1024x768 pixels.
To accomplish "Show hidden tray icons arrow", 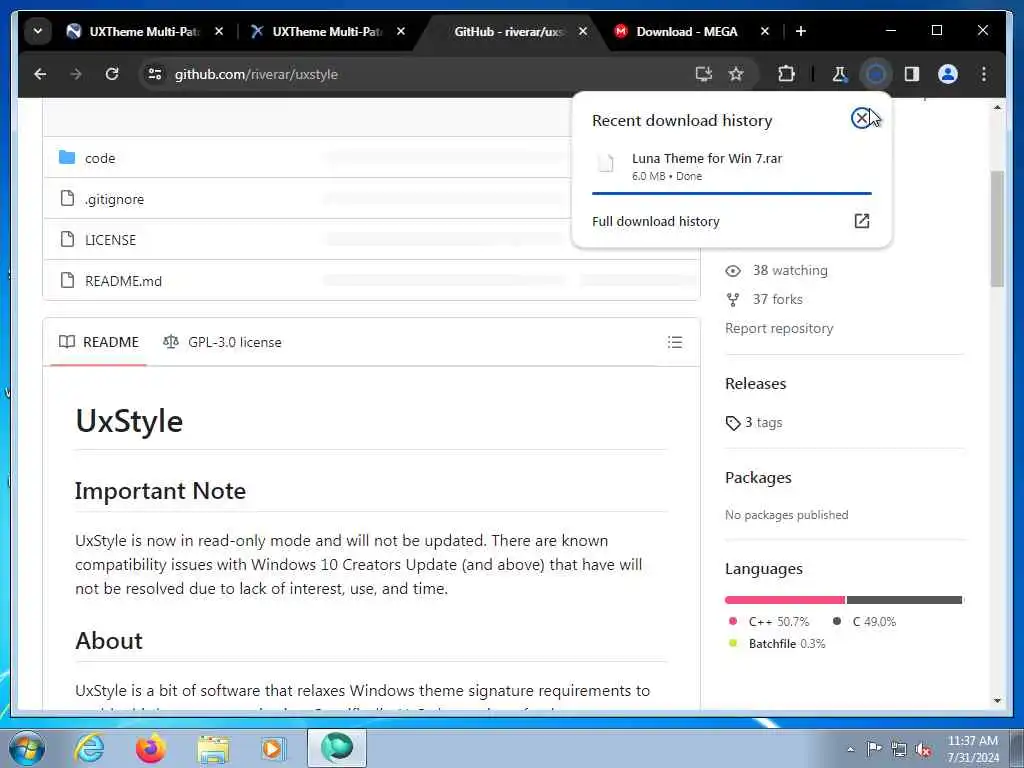I will coord(850,749).
